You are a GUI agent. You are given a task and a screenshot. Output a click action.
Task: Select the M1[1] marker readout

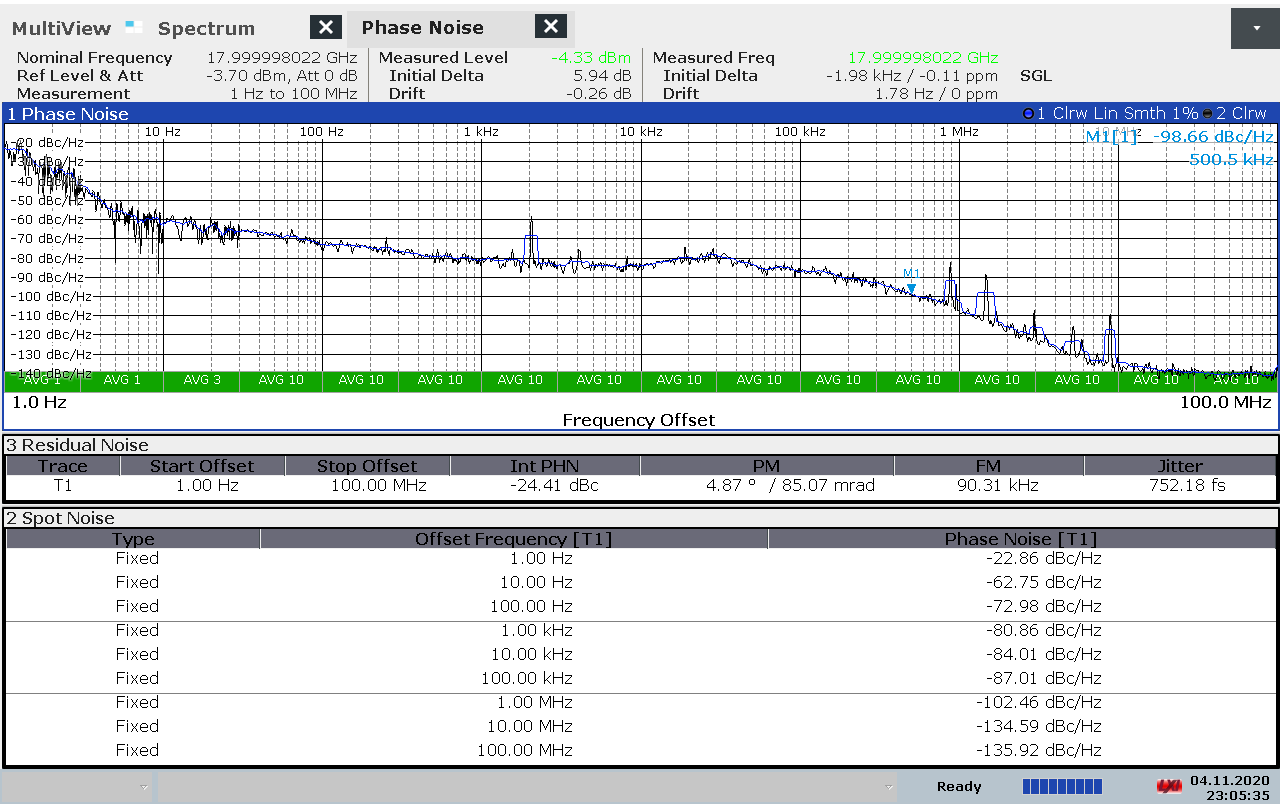pos(1180,137)
